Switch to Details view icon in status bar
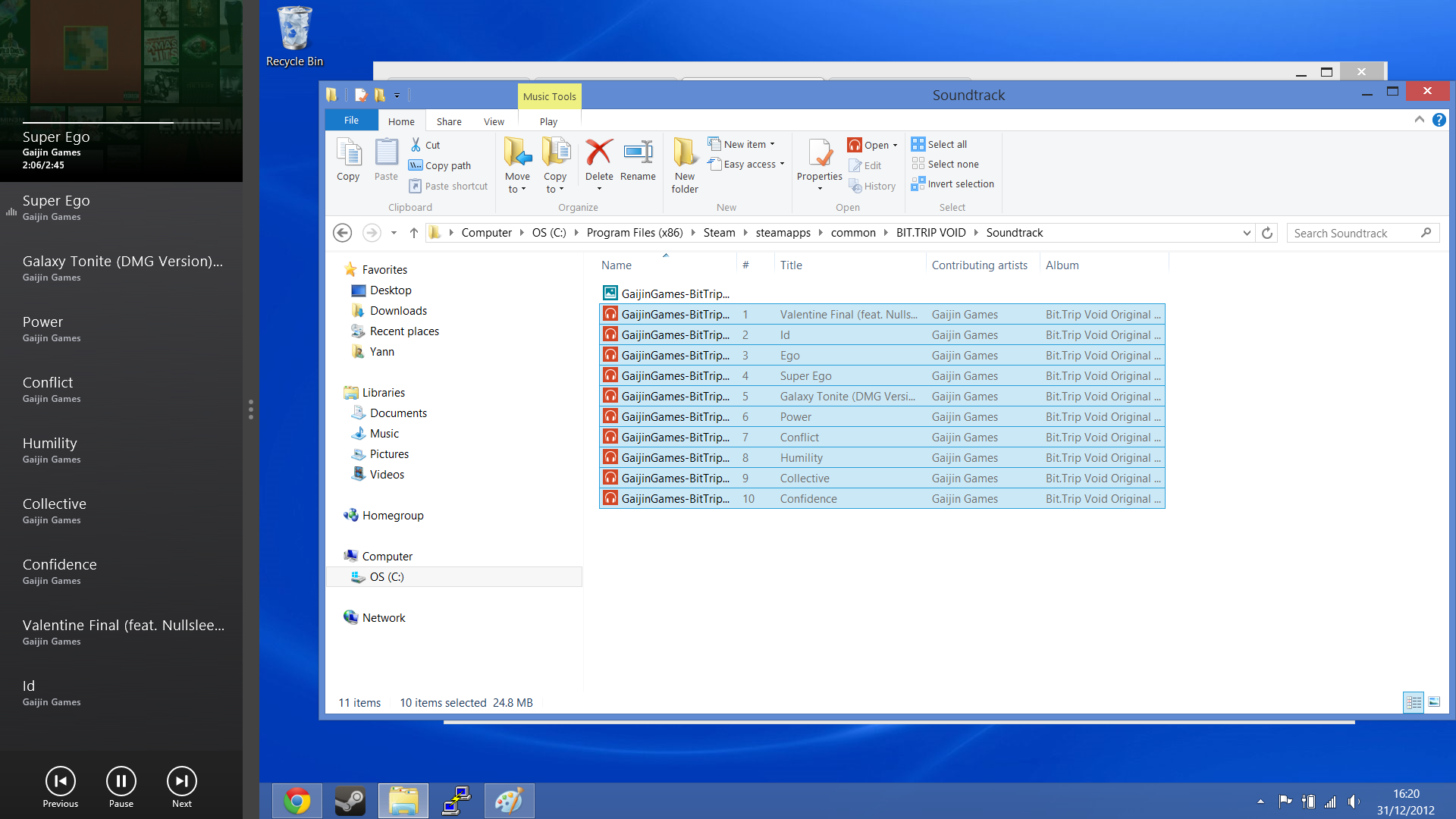The width and height of the screenshot is (1456, 819). pos(1414,702)
